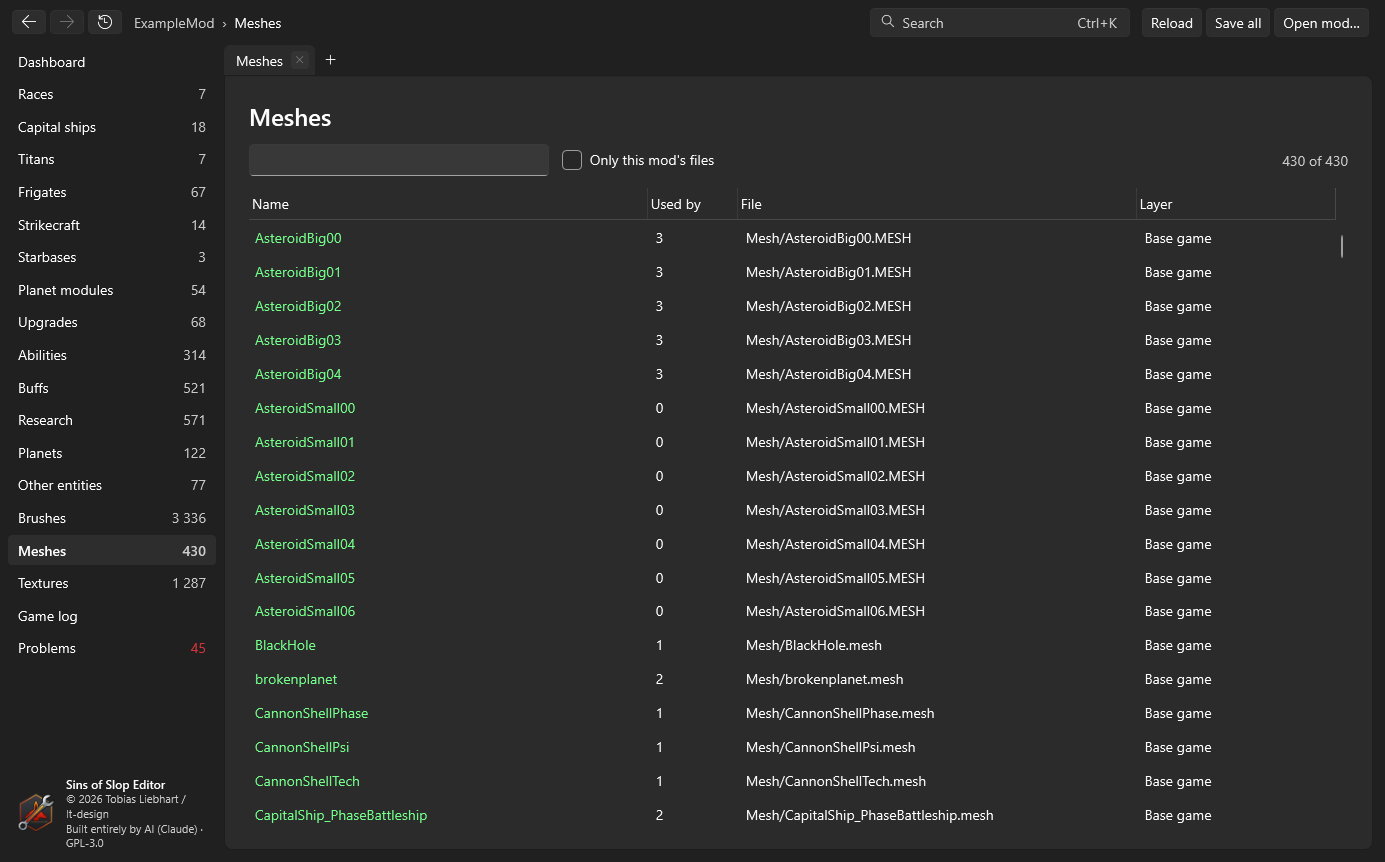Click the Sins of Slop Editor logo
The height and width of the screenshot is (862, 1385).
(36, 812)
